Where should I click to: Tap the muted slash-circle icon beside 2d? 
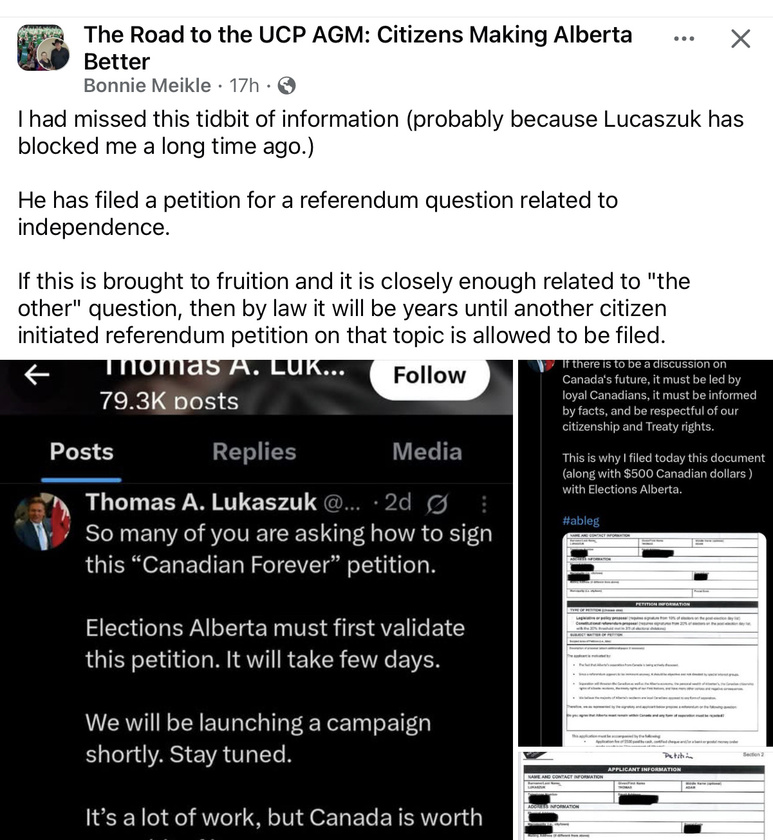[437, 504]
